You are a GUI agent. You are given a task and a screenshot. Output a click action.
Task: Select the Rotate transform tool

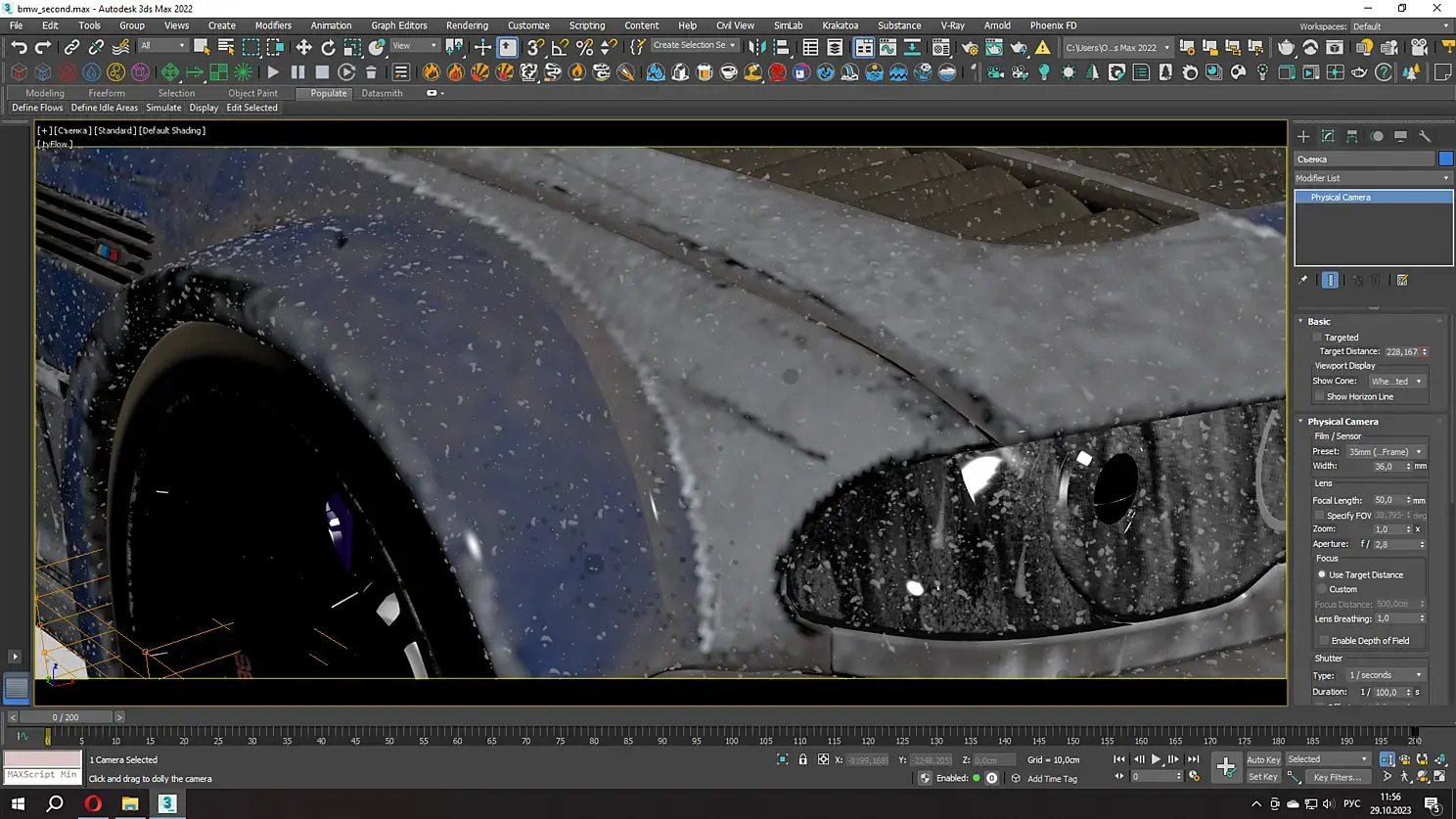(x=328, y=47)
